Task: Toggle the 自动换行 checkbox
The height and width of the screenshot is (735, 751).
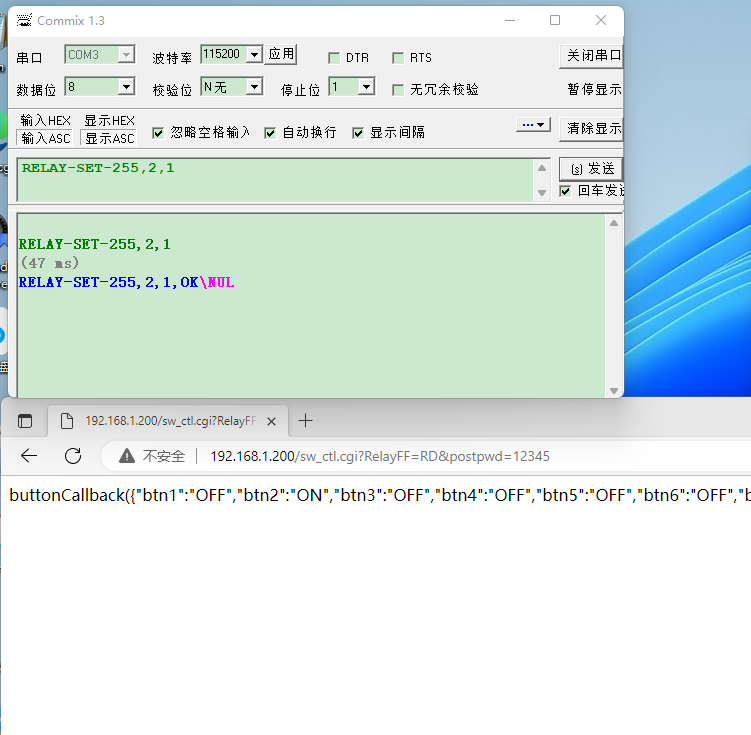Action: [270, 132]
